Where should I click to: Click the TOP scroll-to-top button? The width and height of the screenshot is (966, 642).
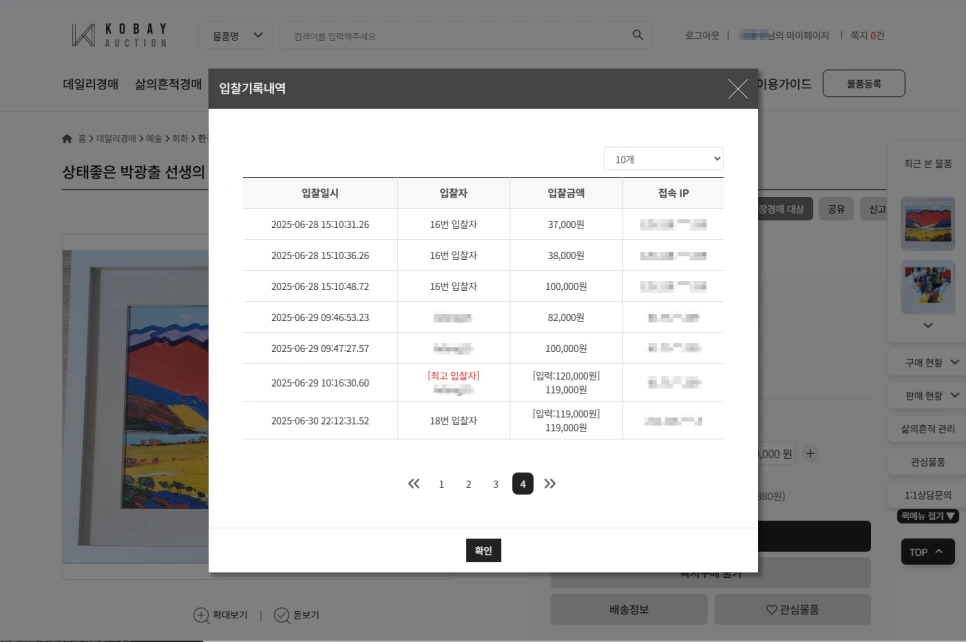[x=928, y=552]
